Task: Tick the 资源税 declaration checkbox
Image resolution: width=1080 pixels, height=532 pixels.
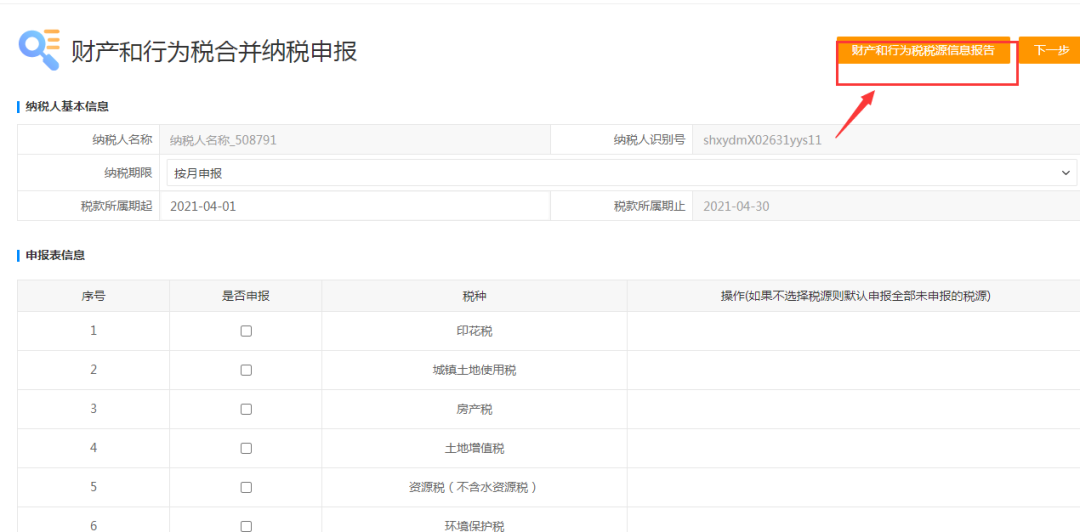Action: 246,487
